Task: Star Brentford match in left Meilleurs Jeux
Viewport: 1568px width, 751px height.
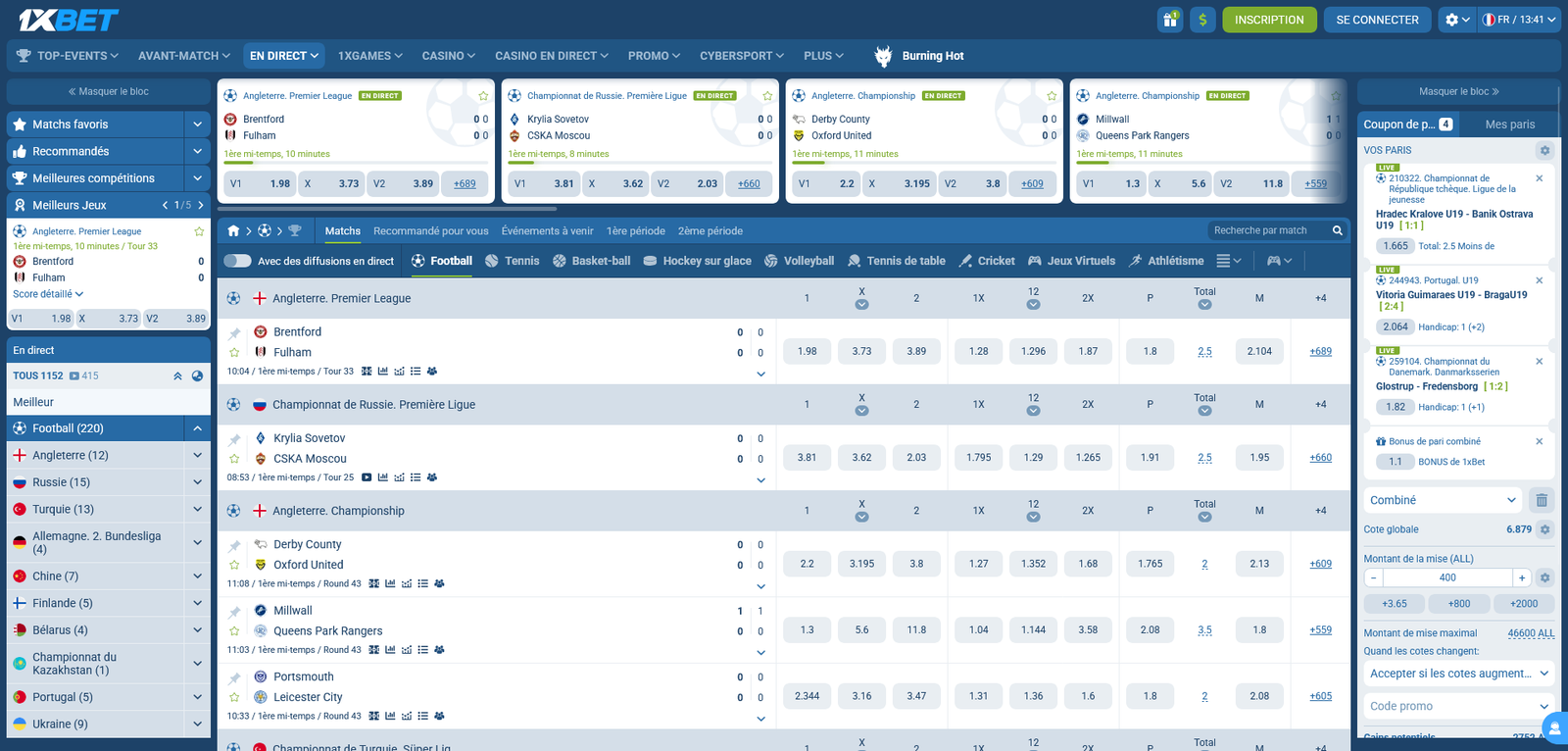Action: point(199,231)
